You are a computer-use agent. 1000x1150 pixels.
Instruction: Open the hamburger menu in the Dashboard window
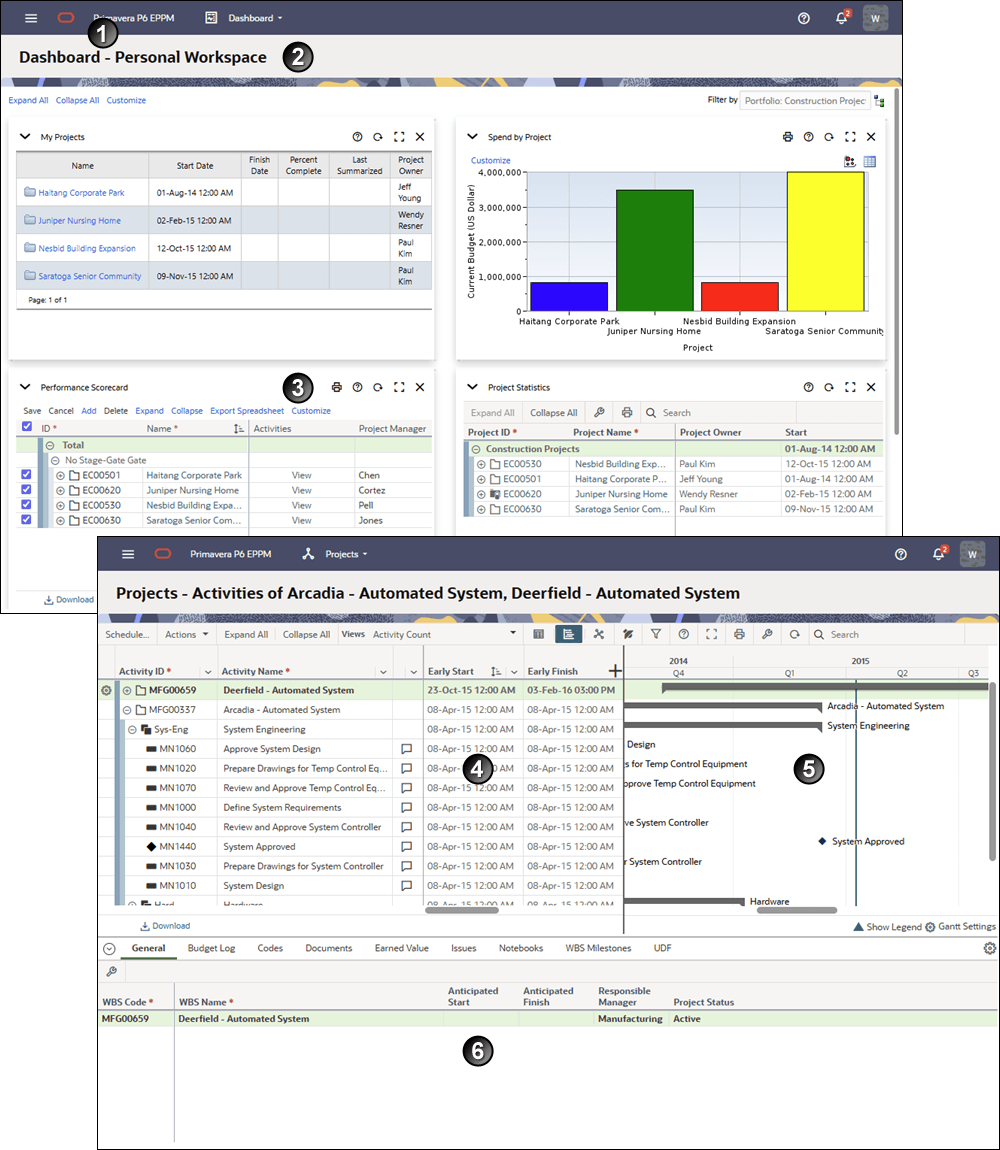click(x=31, y=18)
